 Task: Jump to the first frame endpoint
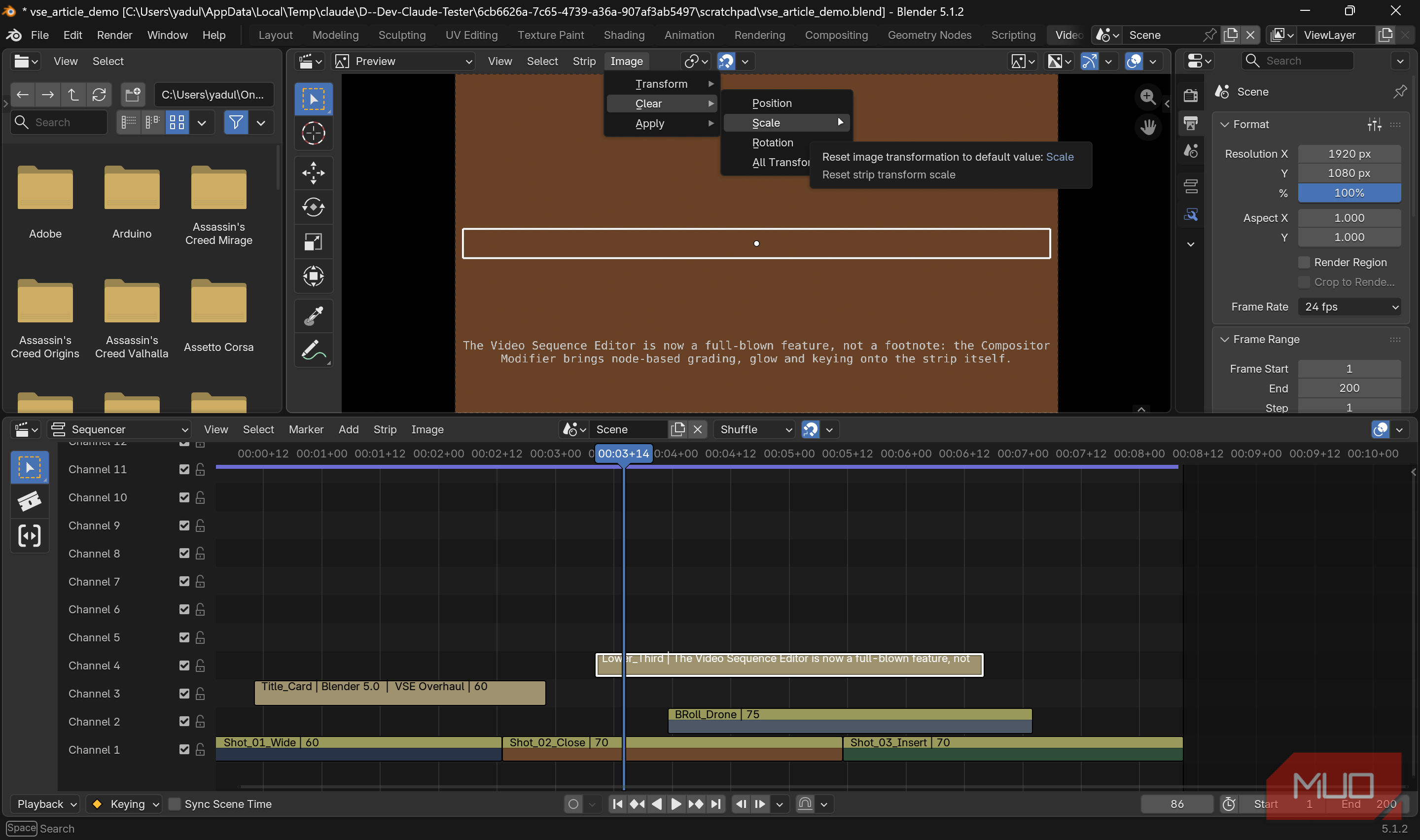coord(617,804)
